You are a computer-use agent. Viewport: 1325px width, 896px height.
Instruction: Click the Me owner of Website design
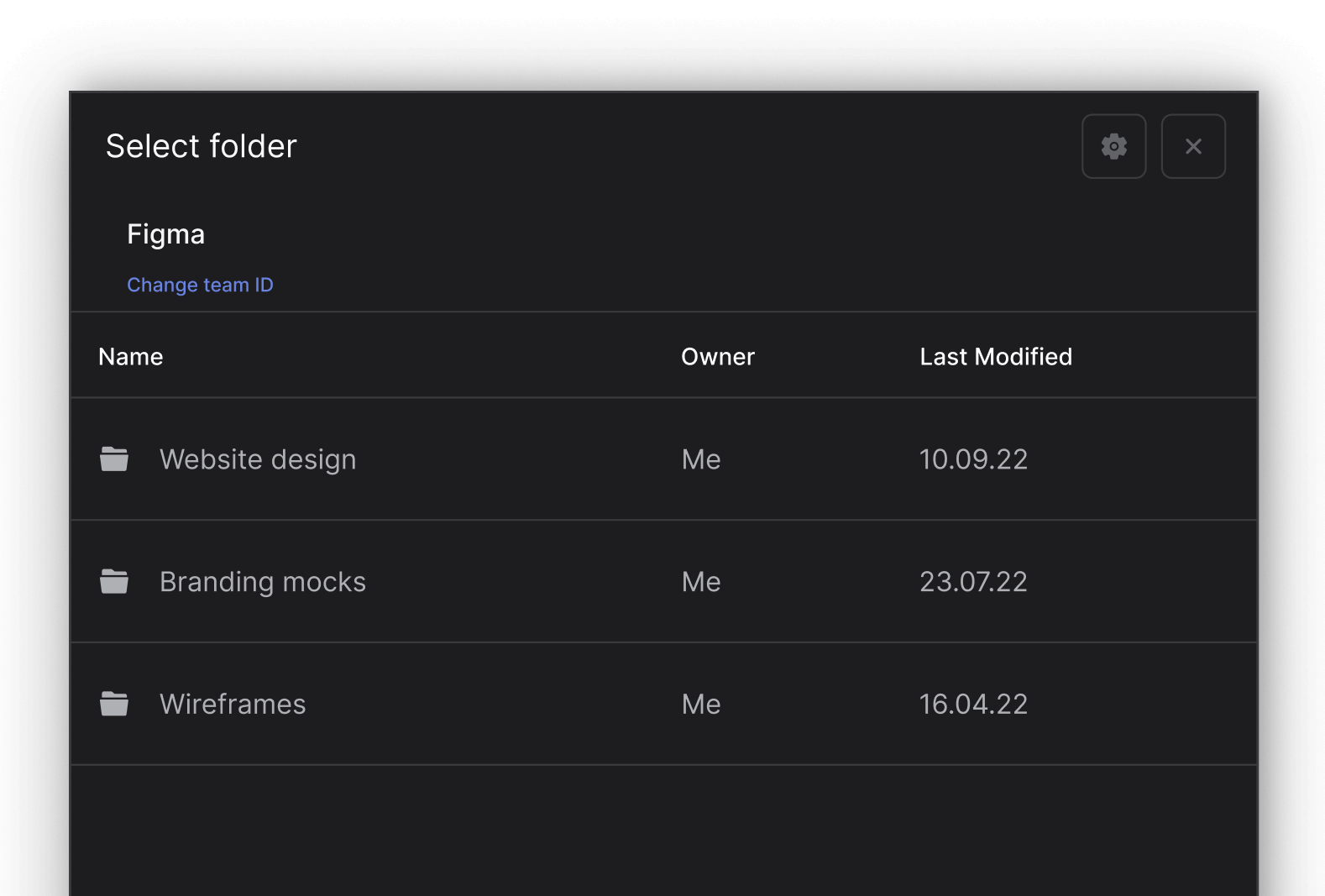tap(700, 459)
